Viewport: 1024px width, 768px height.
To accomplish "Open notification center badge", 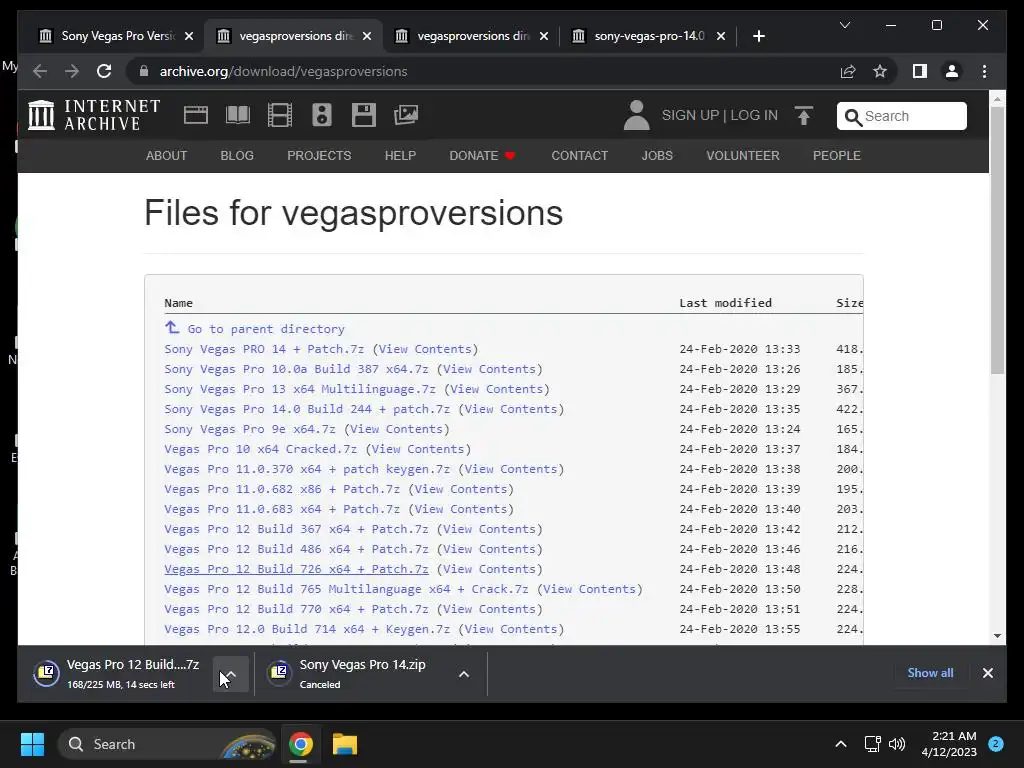I will 996,743.
